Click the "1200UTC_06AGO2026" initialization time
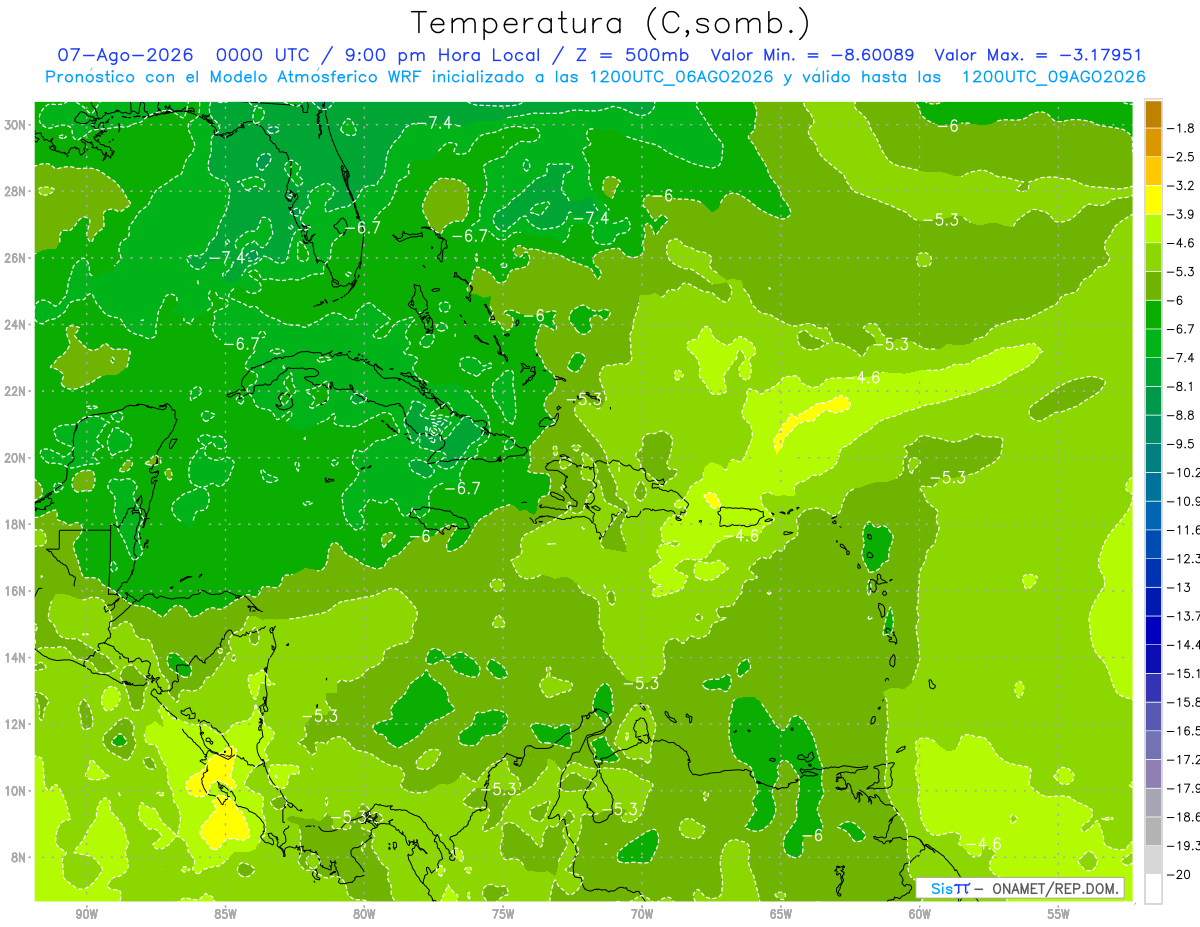Viewport: 1200px width, 927px height. coord(680,77)
